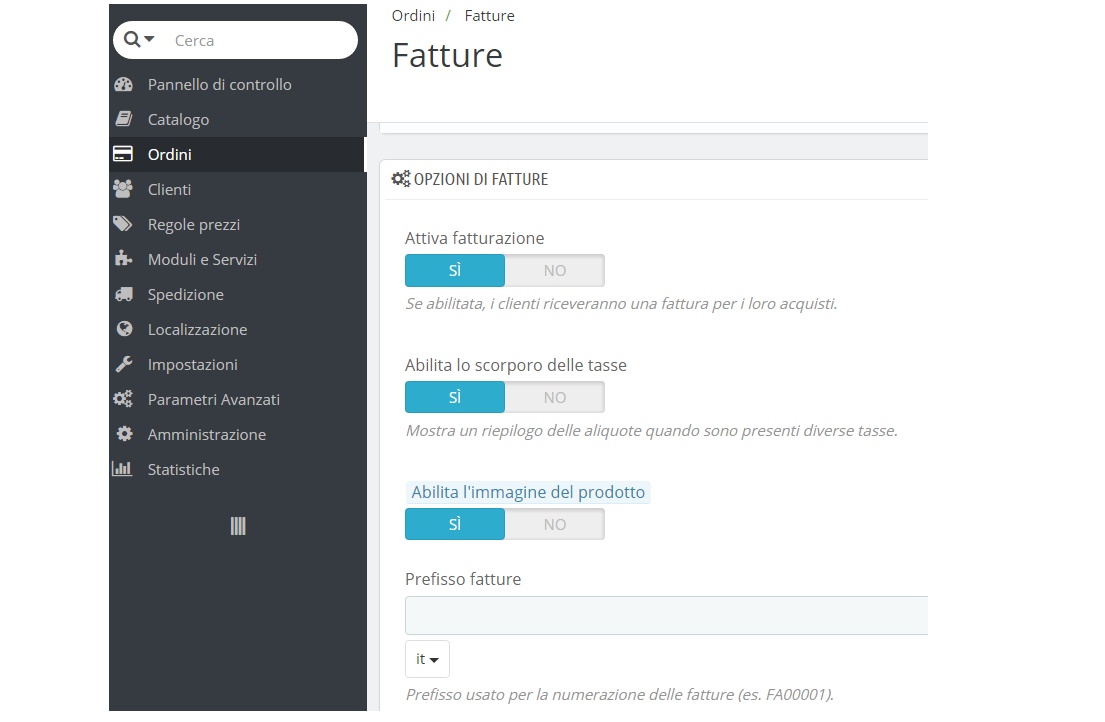Set Abilita lo scorporo delle tasse to NO
Image resolution: width=1105 pixels, height=722 pixels.
(x=554, y=398)
